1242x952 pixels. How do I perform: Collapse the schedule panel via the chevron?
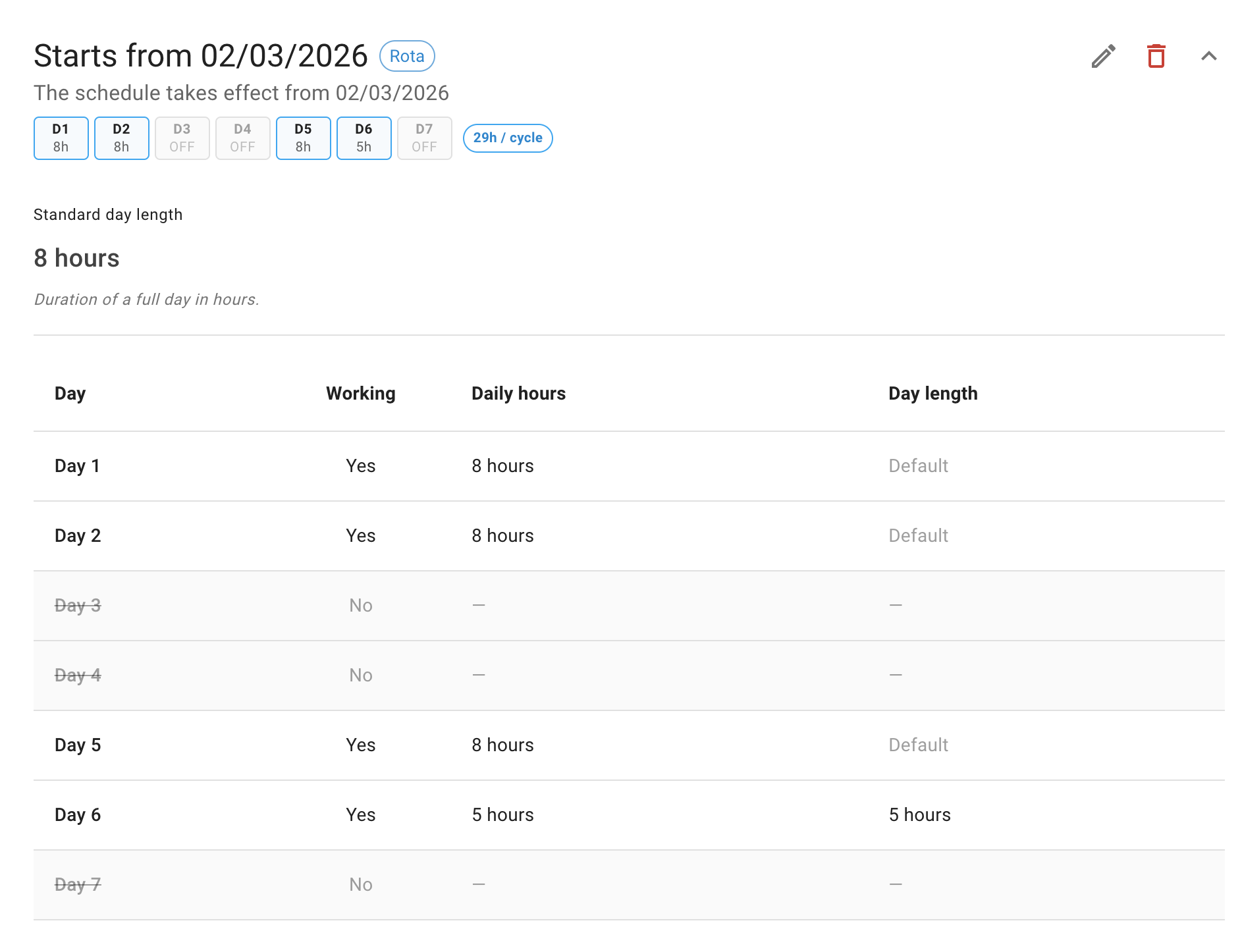click(1210, 57)
